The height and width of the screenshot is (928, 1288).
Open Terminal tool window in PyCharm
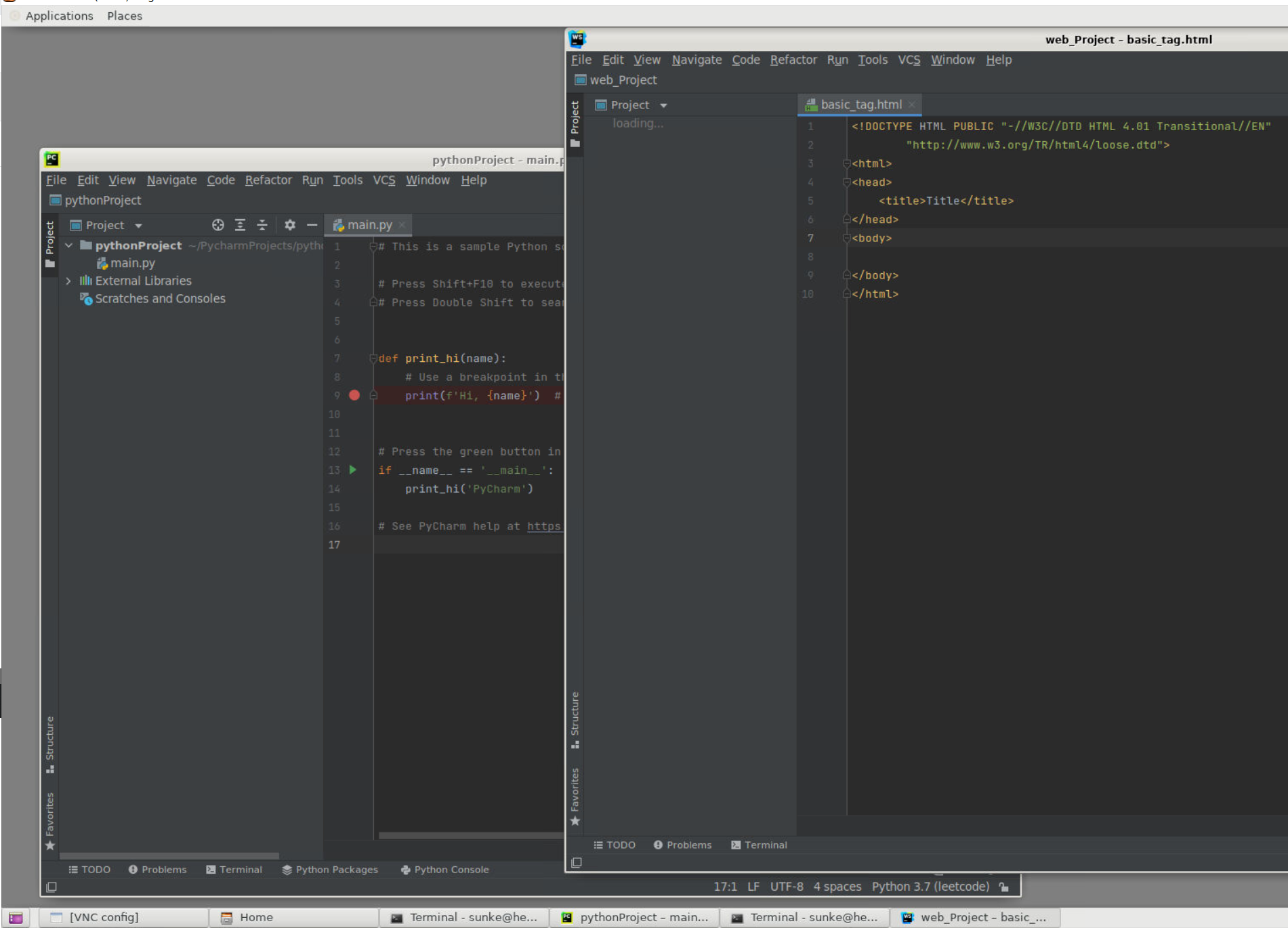tap(234, 869)
